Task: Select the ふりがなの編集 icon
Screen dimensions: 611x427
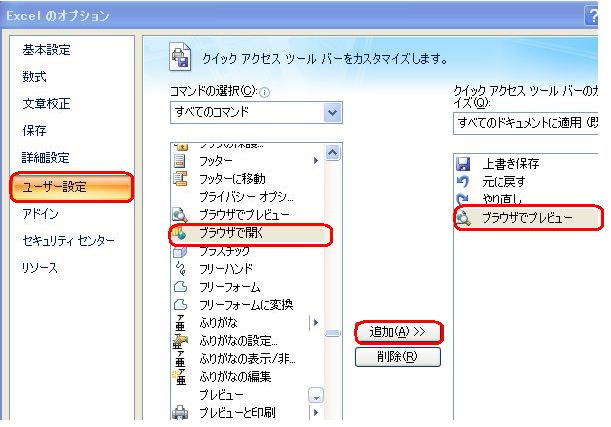Action: click(180, 377)
